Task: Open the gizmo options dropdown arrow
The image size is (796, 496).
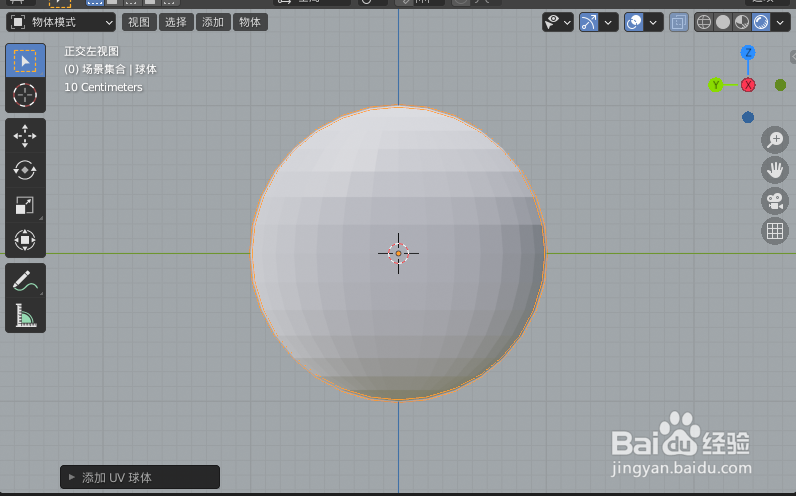Action: coord(608,22)
